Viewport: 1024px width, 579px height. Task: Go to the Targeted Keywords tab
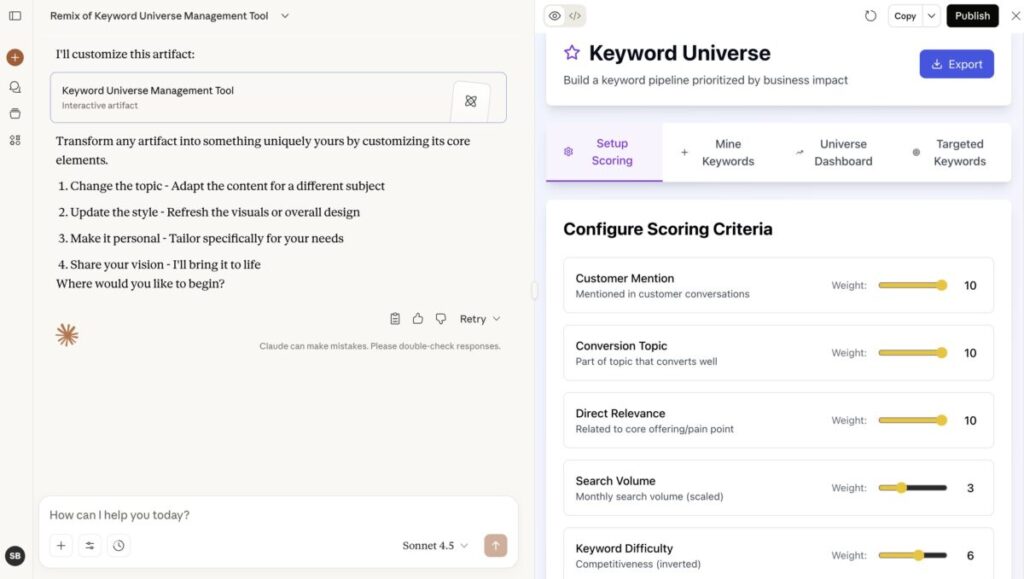(952, 152)
